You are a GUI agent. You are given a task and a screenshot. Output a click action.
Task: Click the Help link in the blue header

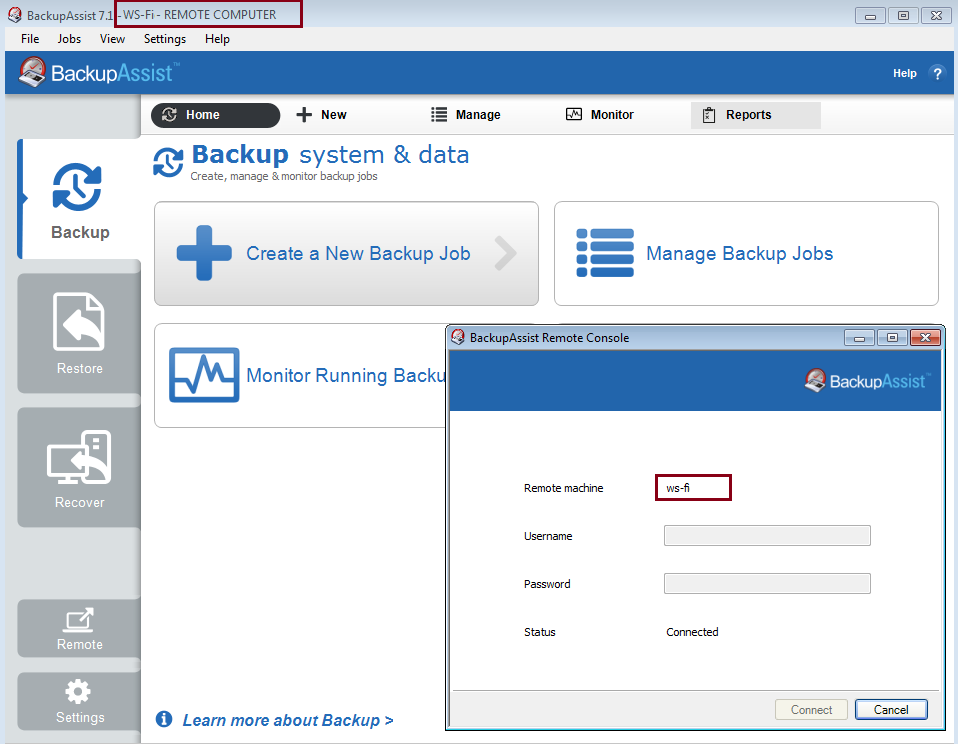coord(904,73)
